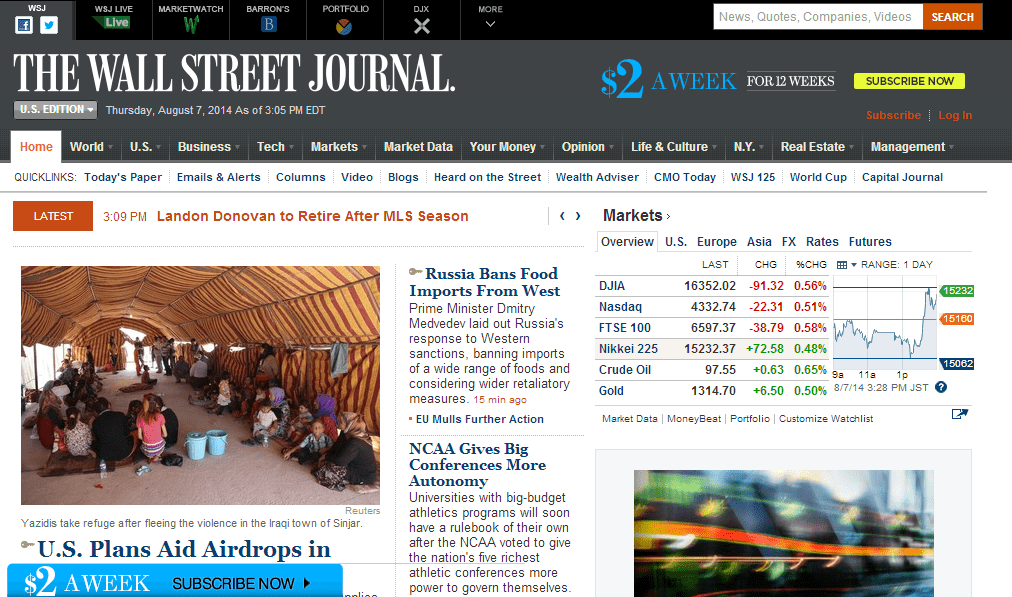Click the FTSE 100 index name
Screen dimensions: 1012x597
point(625,328)
